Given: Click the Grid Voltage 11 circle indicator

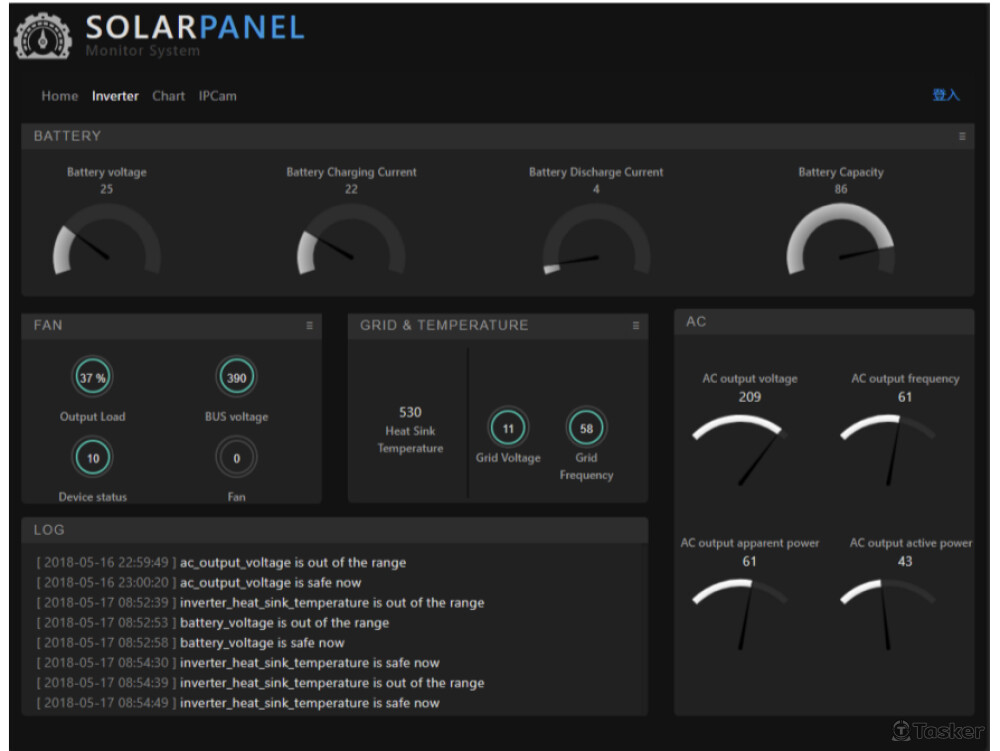Looking at the screenshot, I should coord(508,429).
